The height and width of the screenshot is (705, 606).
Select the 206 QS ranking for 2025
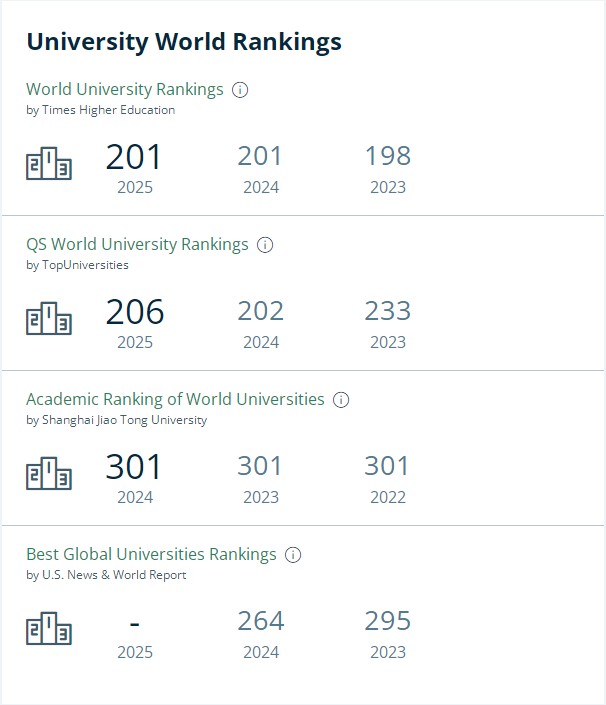coord(135,312)
